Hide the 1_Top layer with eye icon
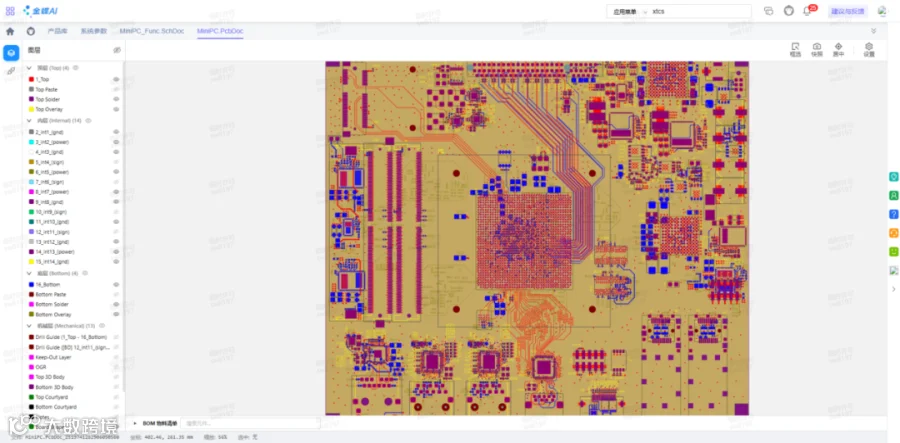The image size is (900, 443). point(116,79)
